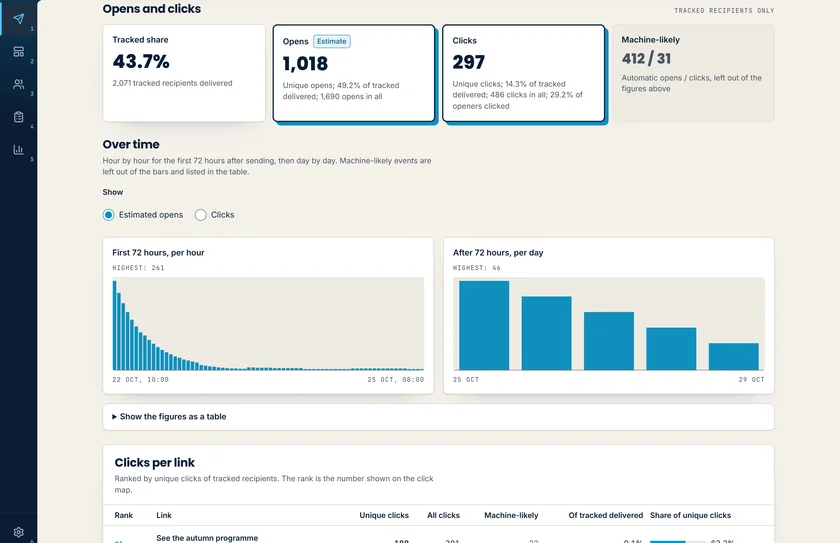The width and height of the screenshot is (840, 543).
Task: Click the 29 Oct bar in the per-day chart
Action: [x=733, y=357]
